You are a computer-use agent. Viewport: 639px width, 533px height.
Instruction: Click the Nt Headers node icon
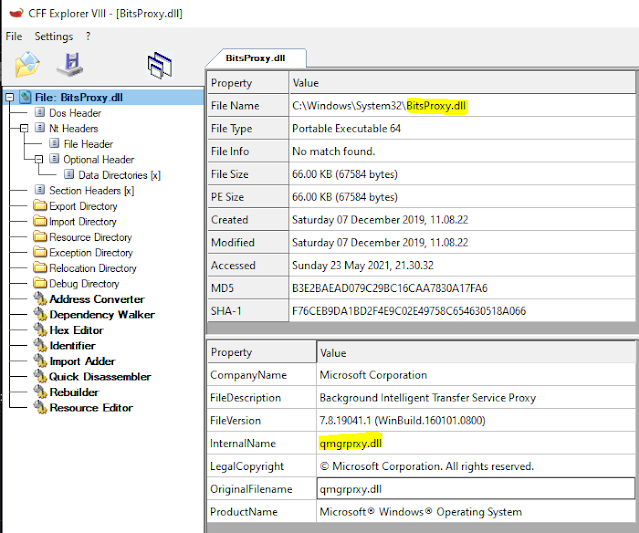[x=40, y=128]
